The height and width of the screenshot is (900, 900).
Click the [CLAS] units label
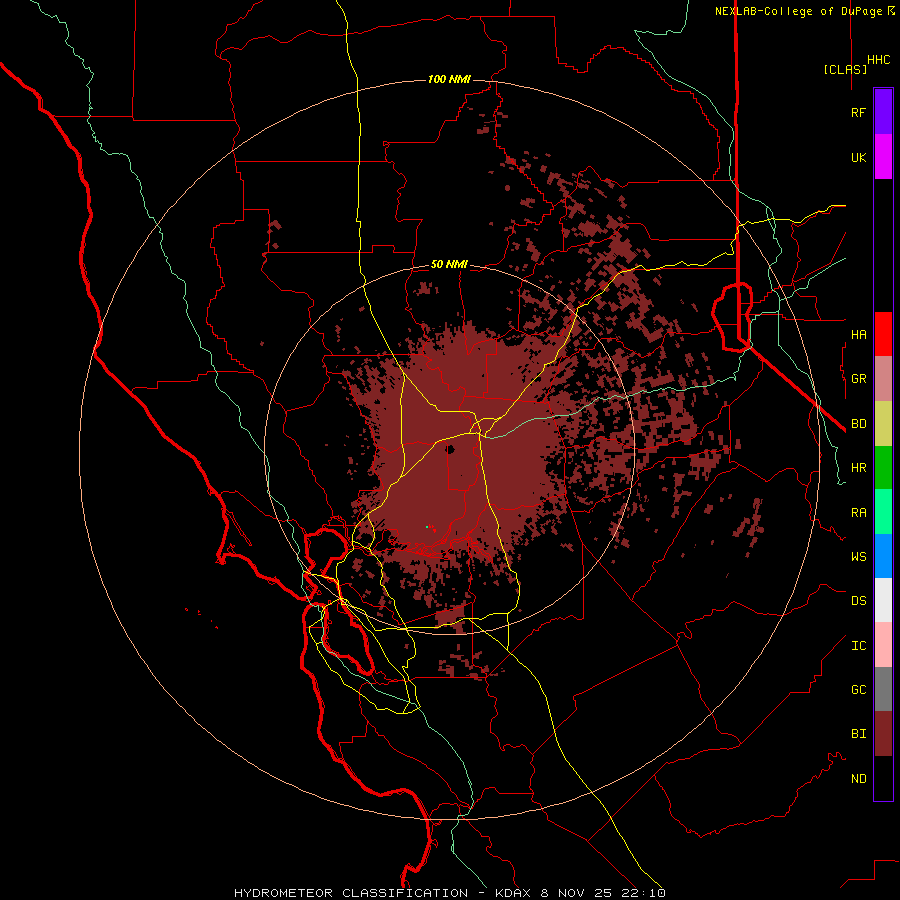[x=845, y=69]
